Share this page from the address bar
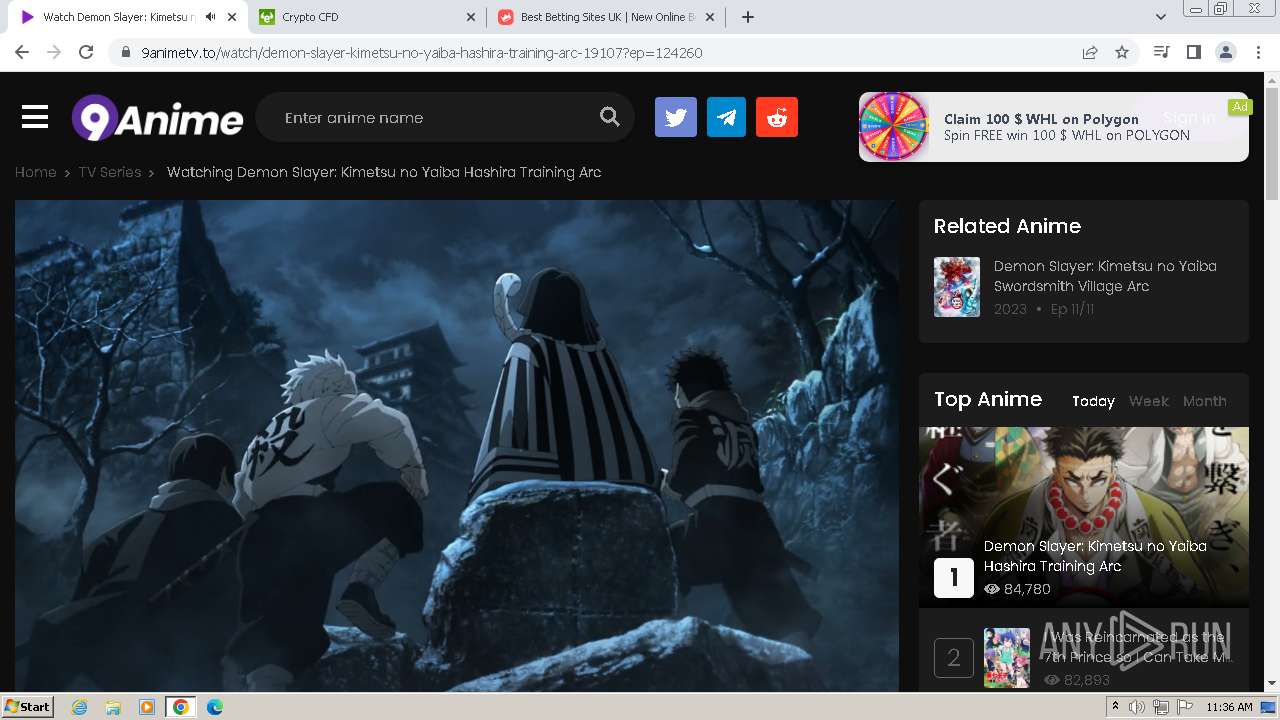The image size is (1280, 720). pyautogui.click(x=1090, y=52)
